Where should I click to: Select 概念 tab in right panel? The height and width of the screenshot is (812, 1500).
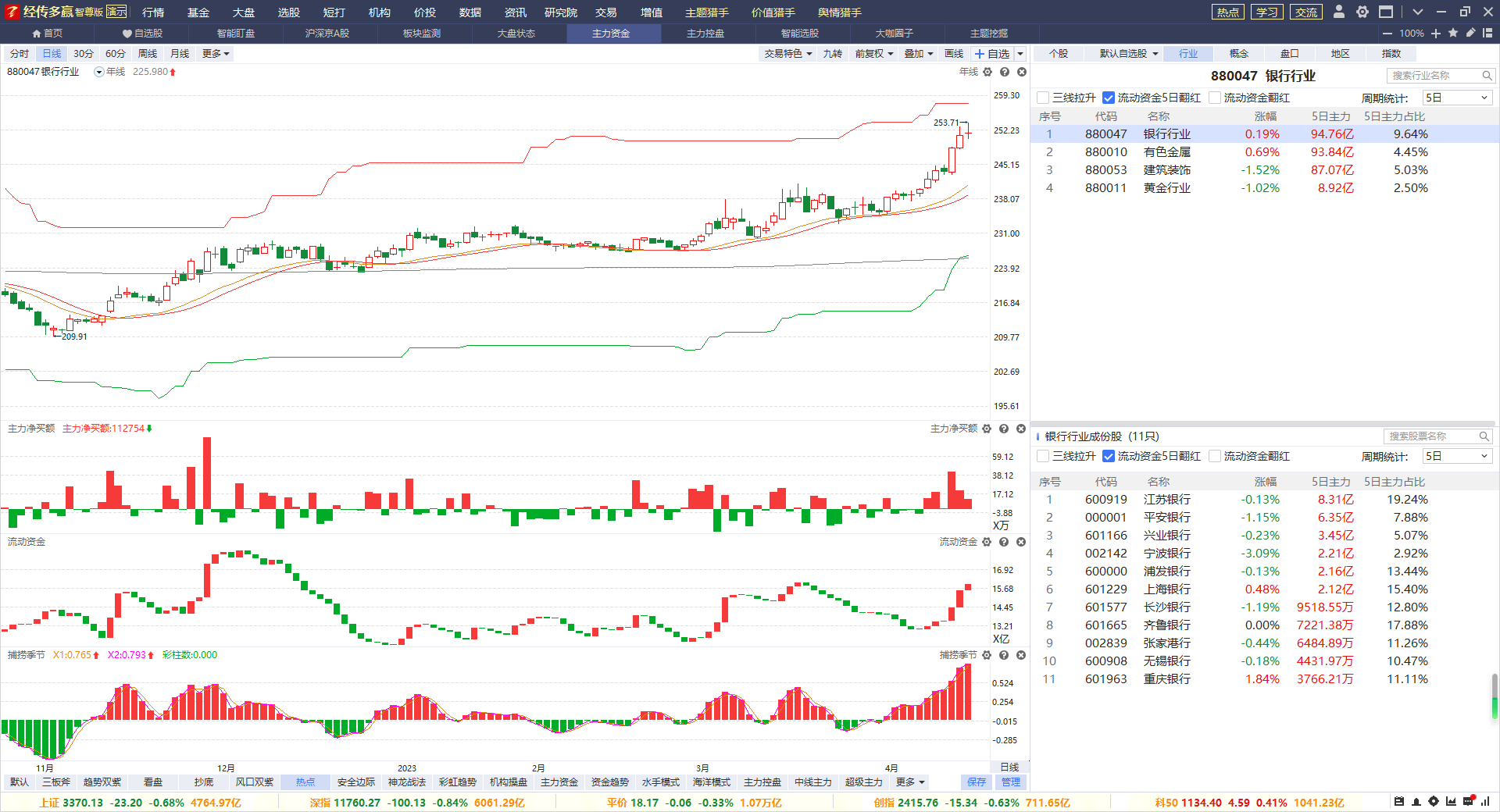tap(1239, 54)
